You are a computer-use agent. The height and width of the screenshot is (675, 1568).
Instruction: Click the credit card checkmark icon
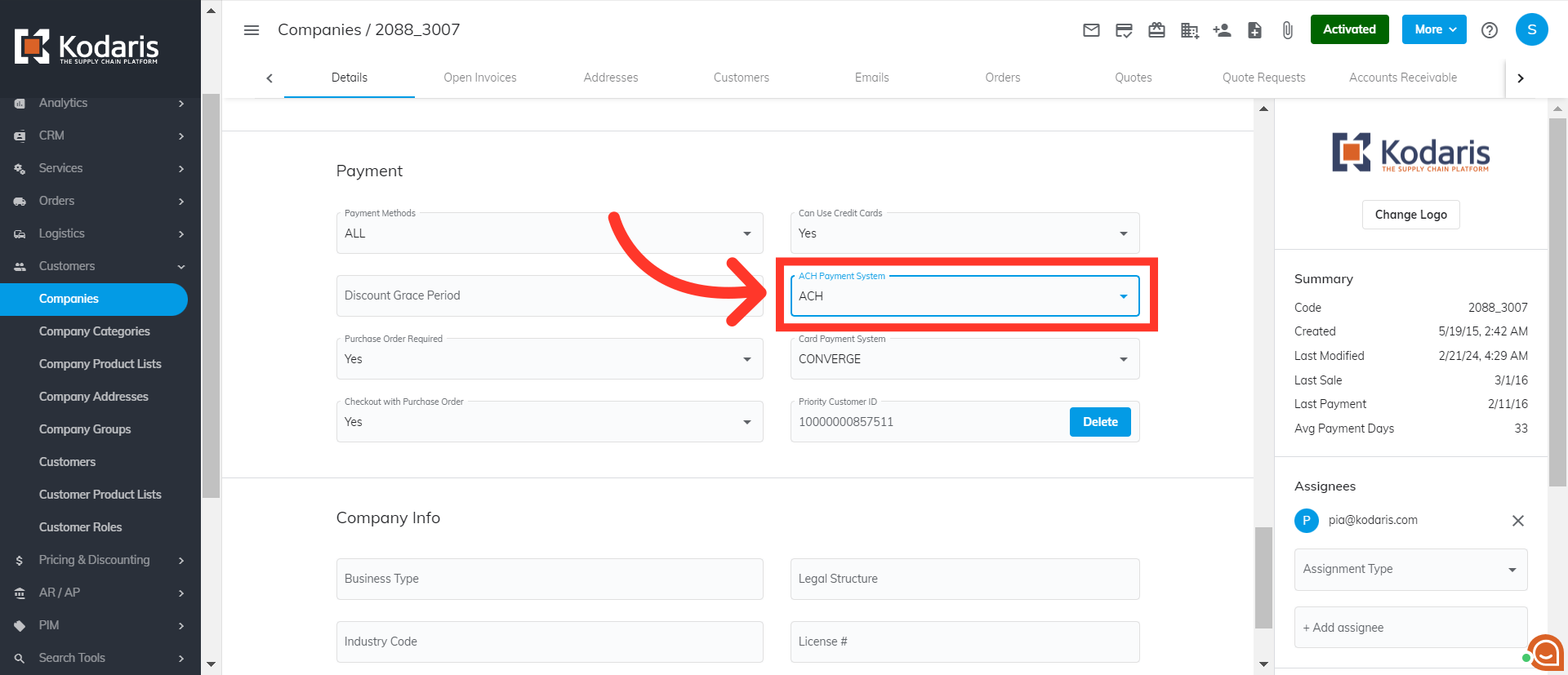click(1124, 30)
